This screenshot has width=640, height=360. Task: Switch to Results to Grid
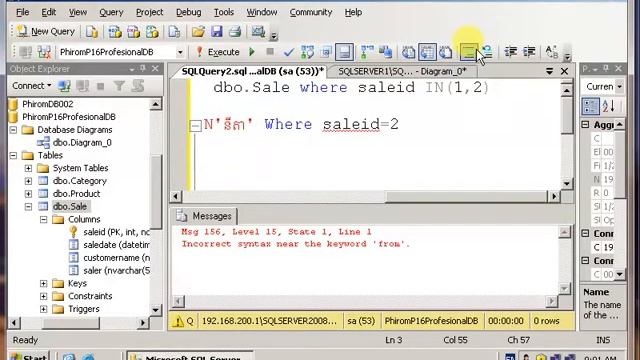[427, 52]
